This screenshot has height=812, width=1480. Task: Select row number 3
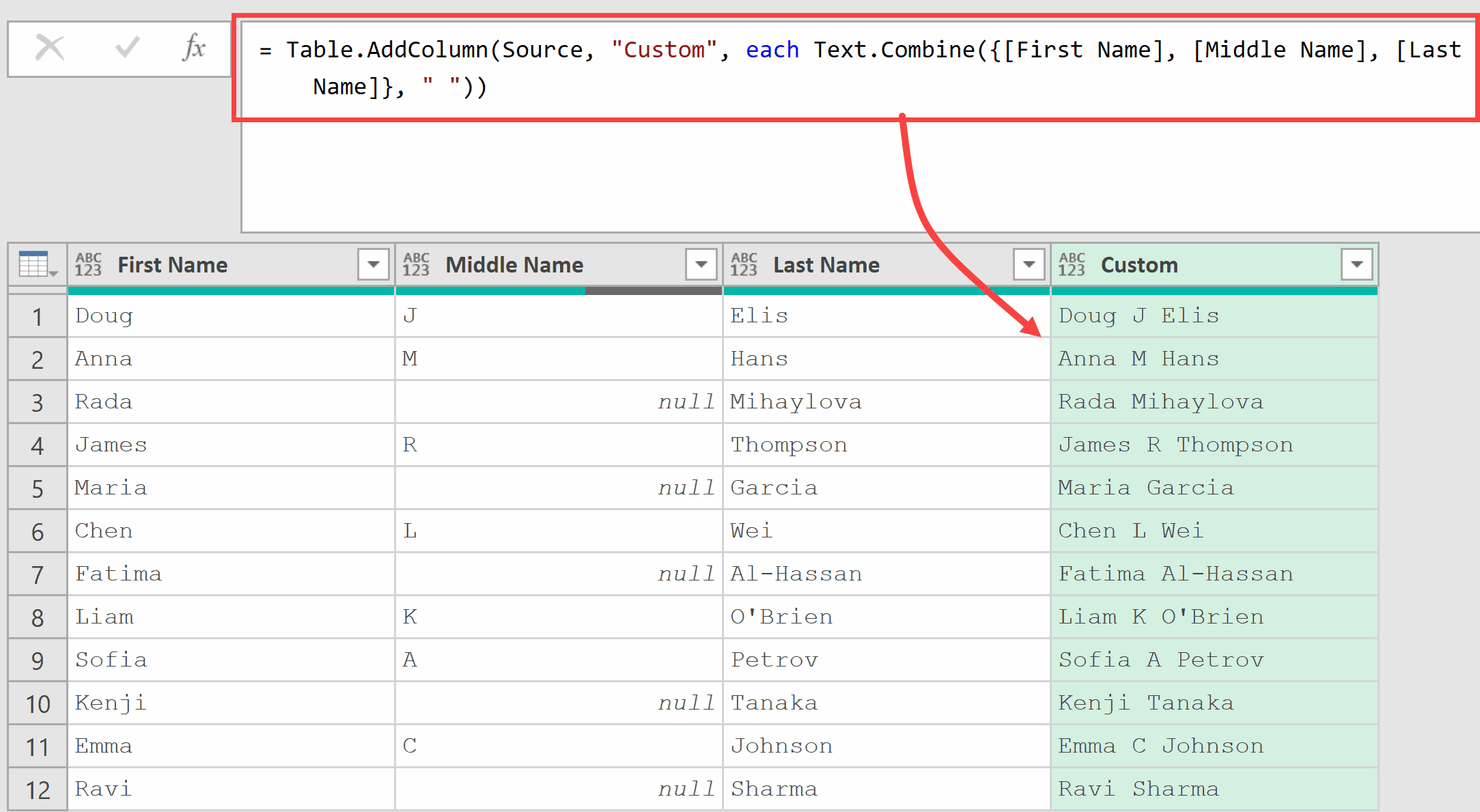(38, 402)
